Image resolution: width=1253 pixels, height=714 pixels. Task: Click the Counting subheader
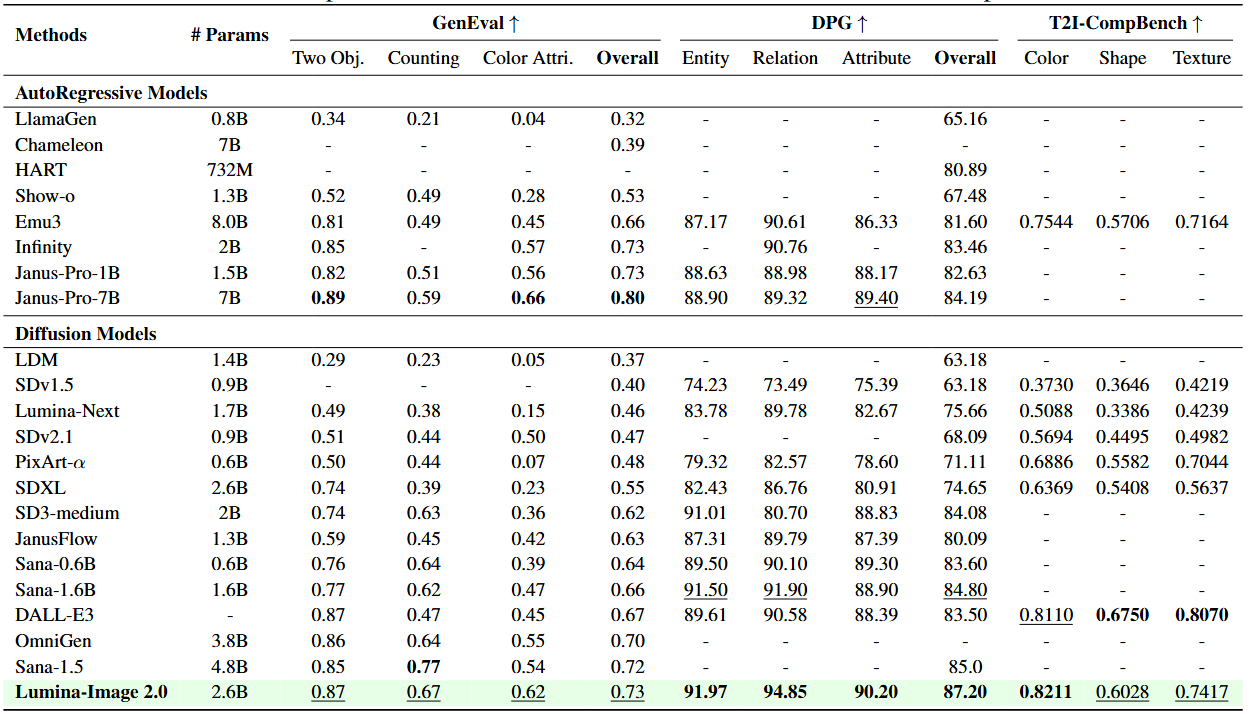[x=423, y=58]
